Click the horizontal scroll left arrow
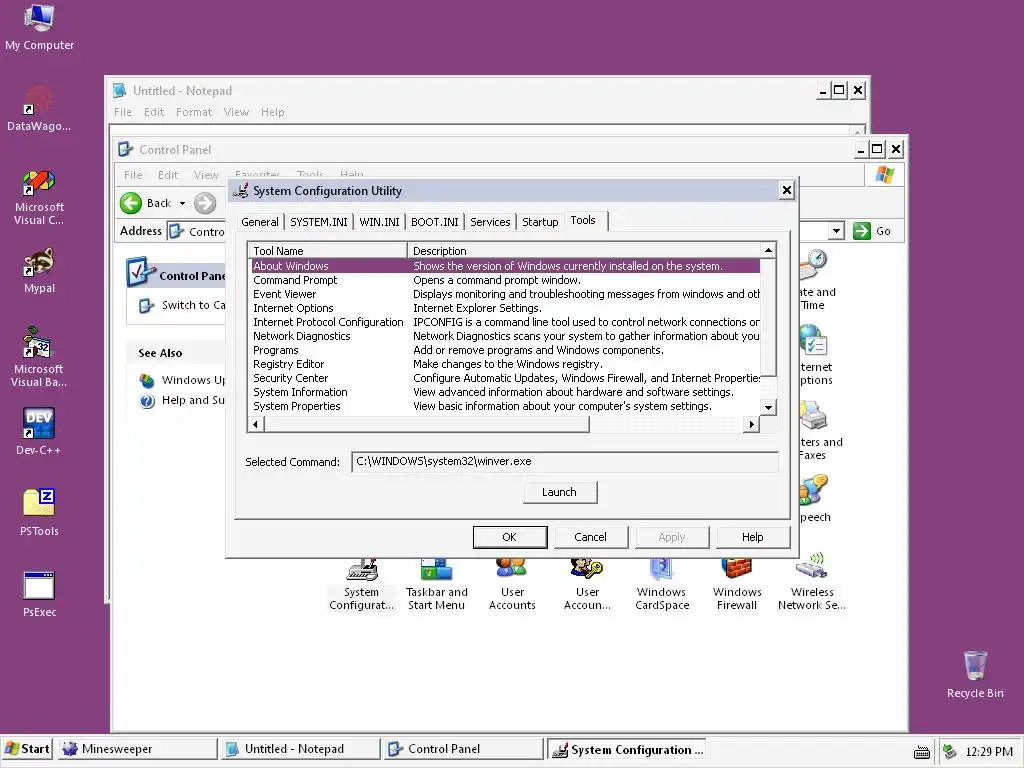 click(255, 424)
